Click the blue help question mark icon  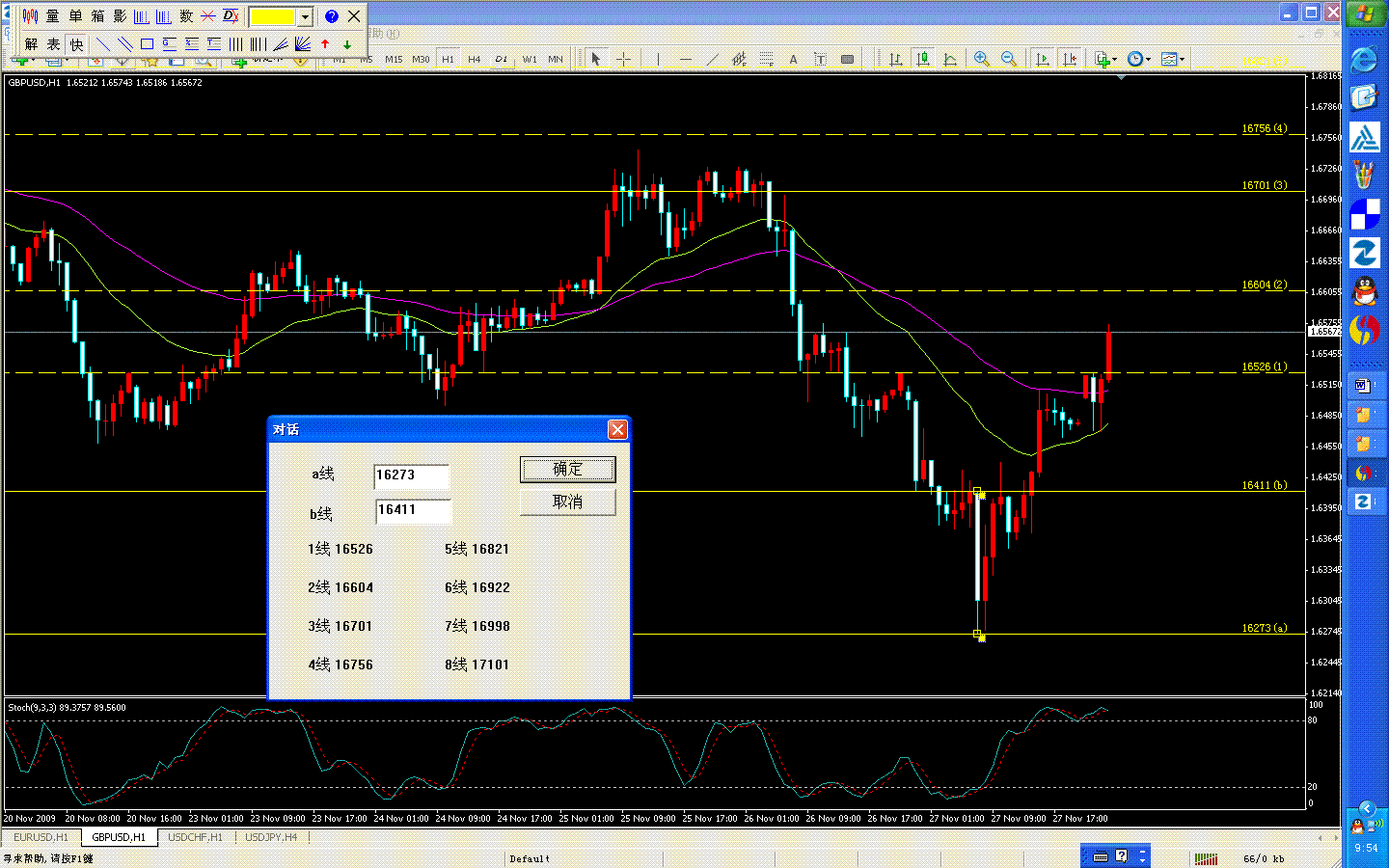331,16
